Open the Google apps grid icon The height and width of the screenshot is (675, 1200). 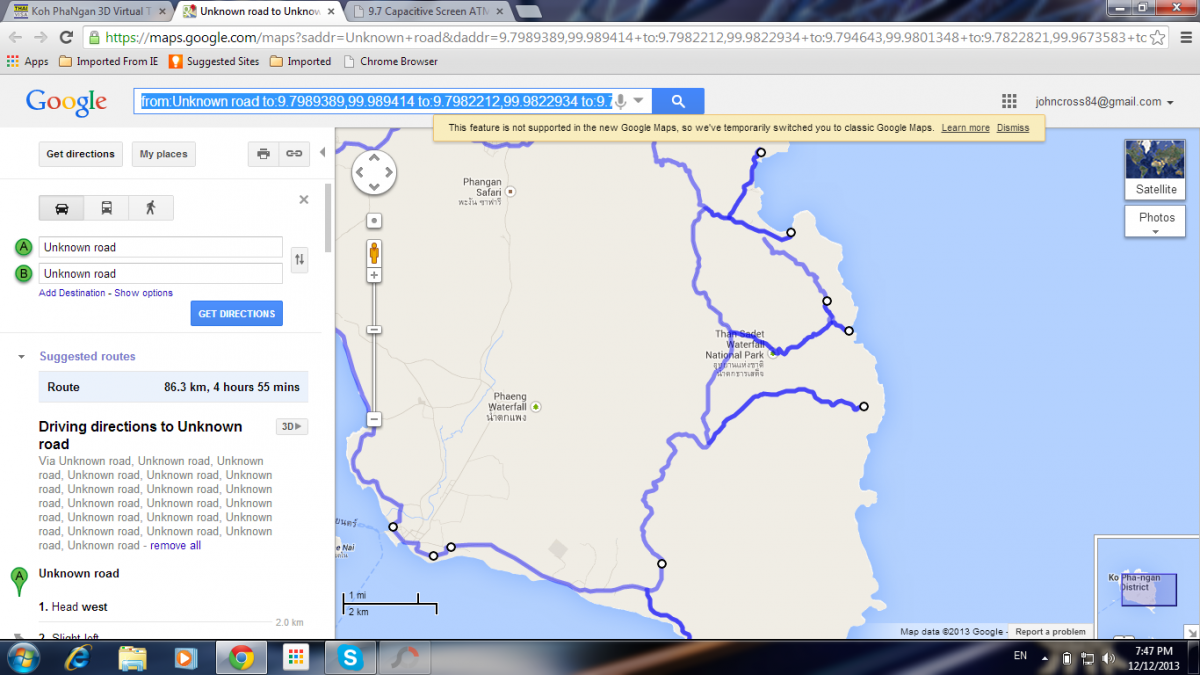1009,101
